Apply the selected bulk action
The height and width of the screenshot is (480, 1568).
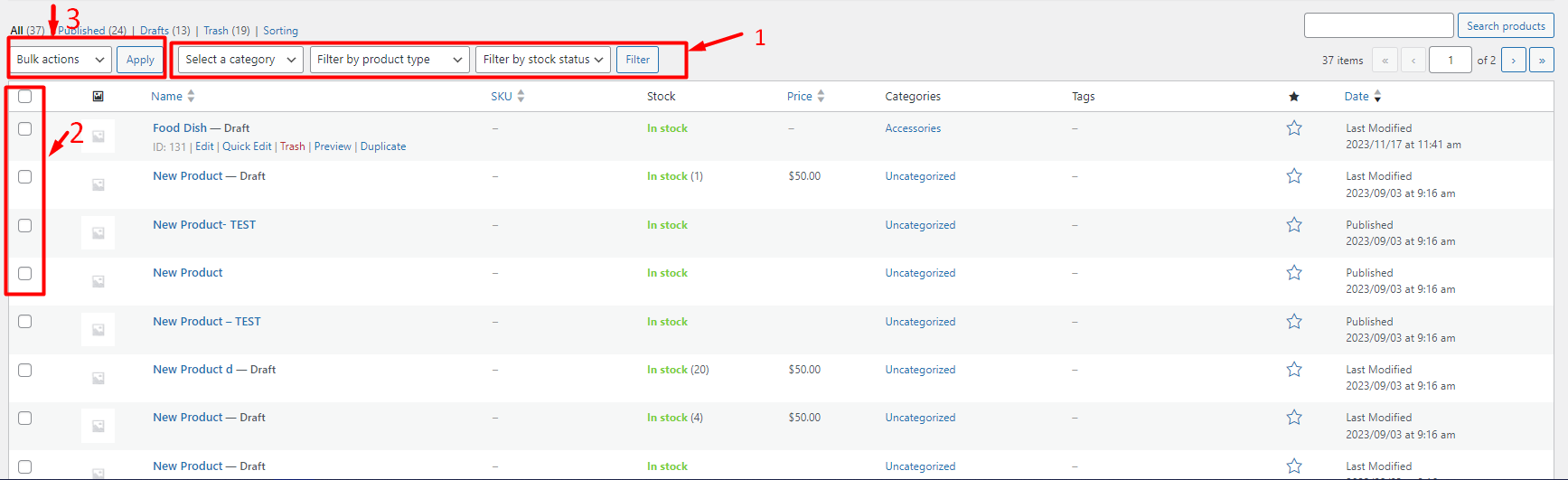point(140,60)
